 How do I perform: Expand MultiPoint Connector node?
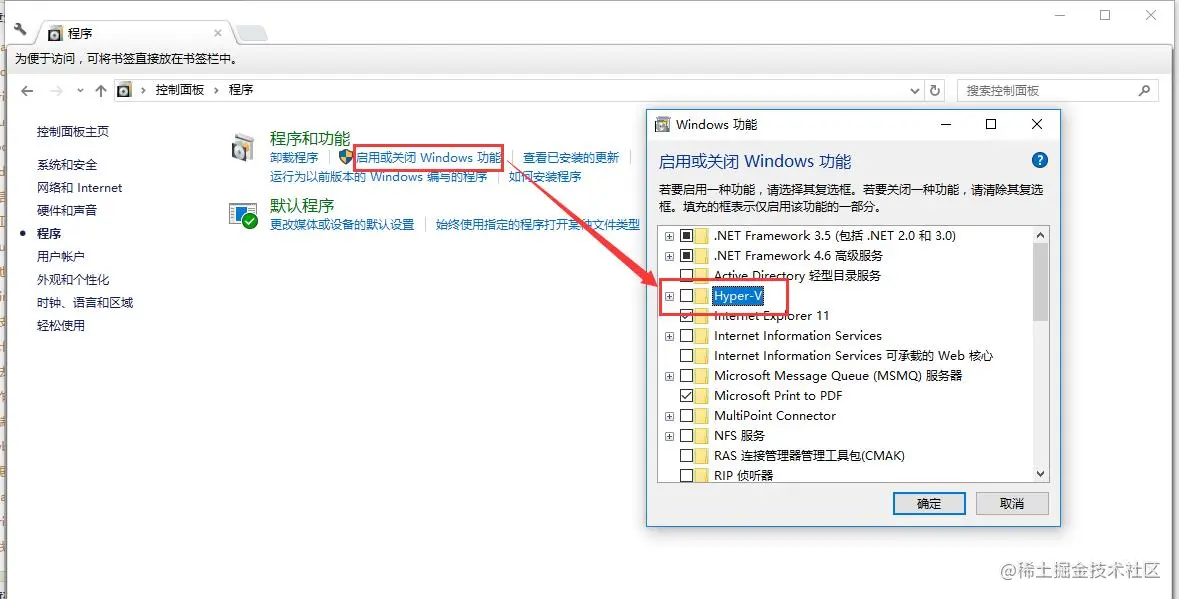pyautogui.click(x=669, y=416)
